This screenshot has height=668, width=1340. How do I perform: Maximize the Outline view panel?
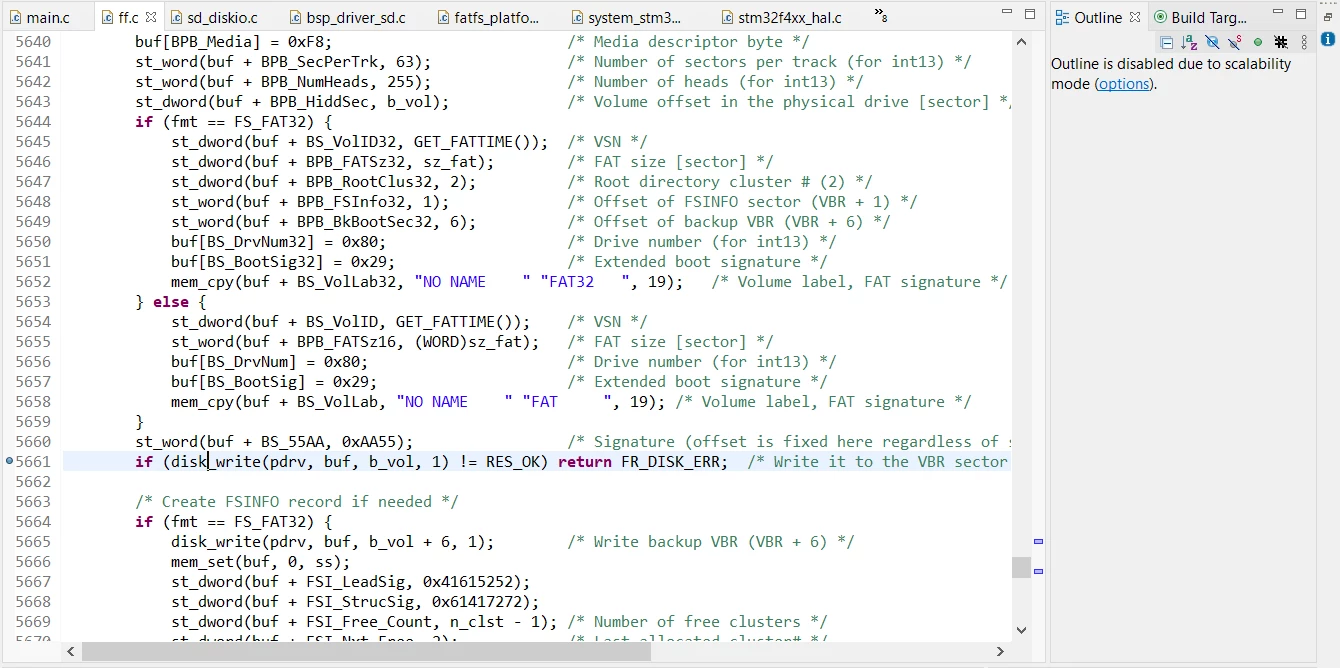[1300, 14]
